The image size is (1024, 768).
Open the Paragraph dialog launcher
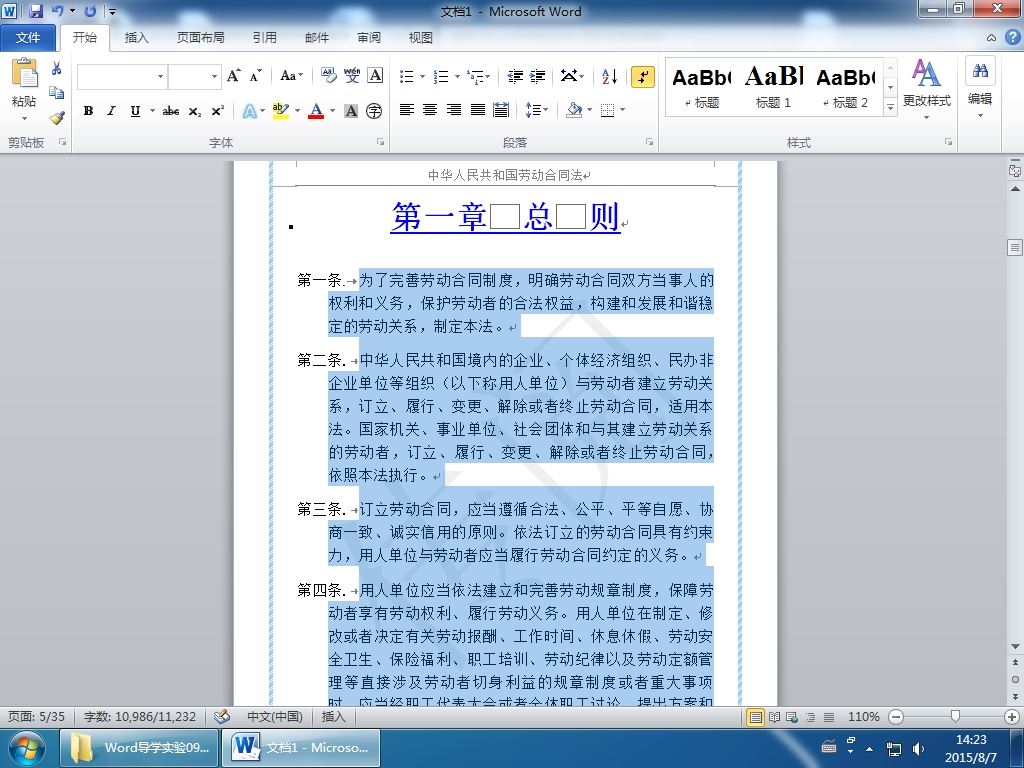pyautogui.click(x=649, y=142)
